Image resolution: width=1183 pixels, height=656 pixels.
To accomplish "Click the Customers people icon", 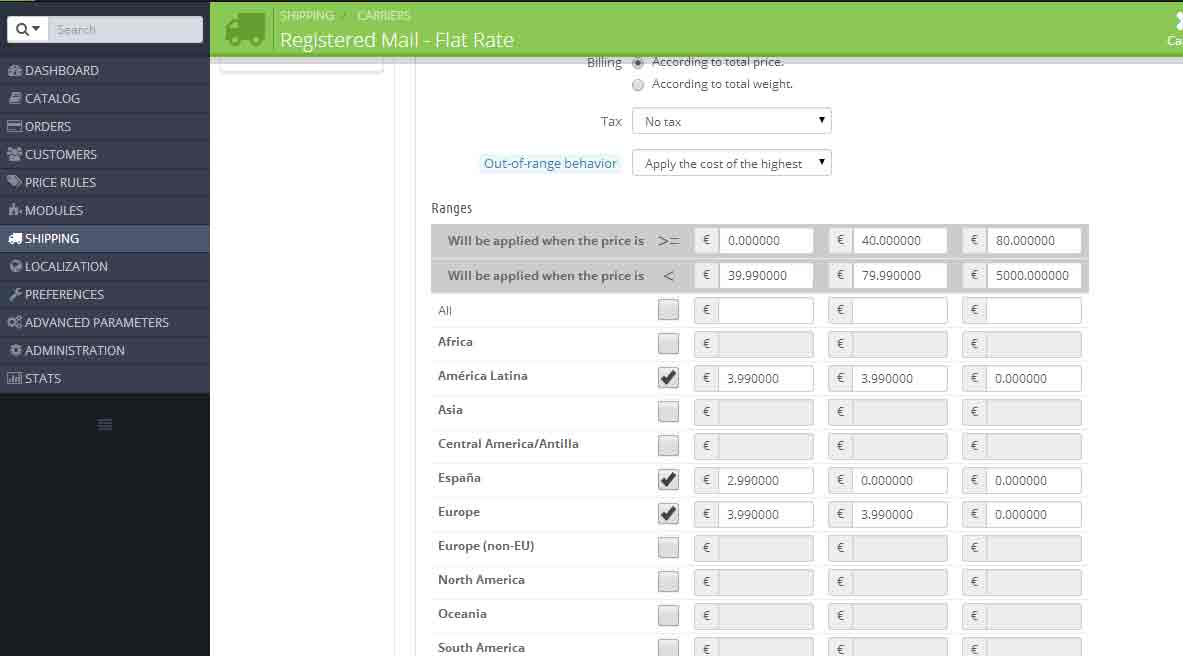I will (14, 154).
